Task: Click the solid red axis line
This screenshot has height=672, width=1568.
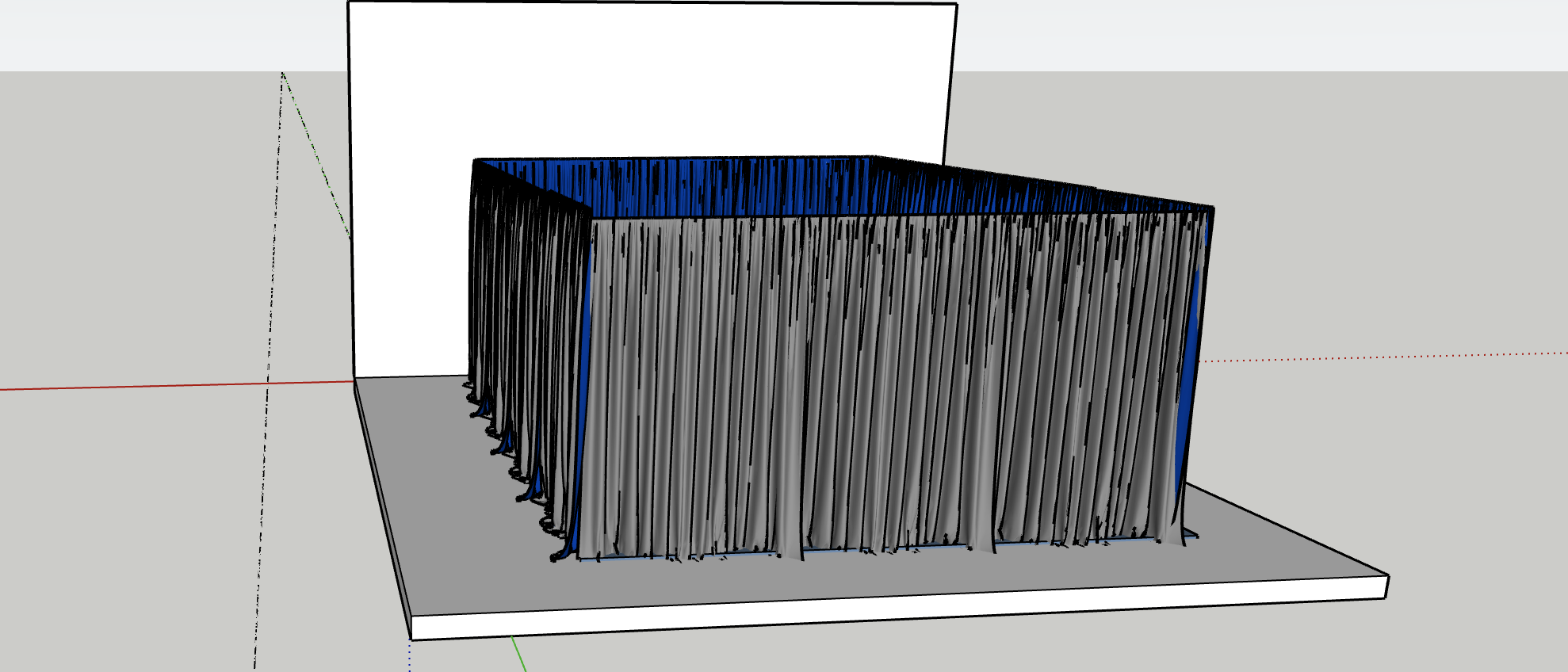Action: point(159,386)
